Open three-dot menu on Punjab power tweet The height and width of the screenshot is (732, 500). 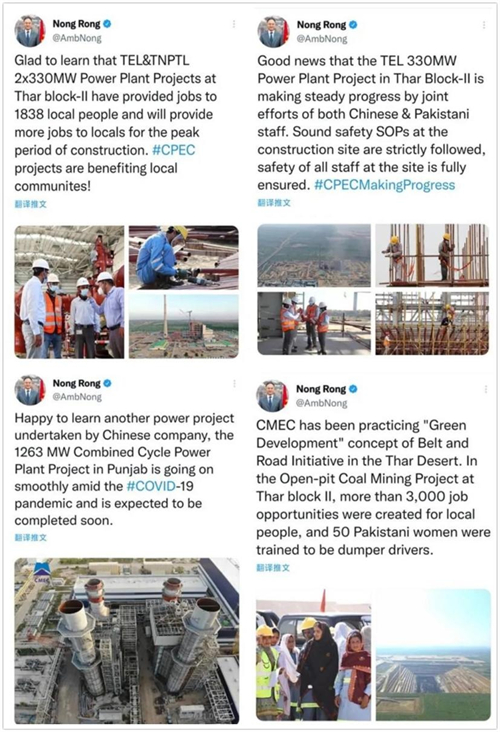tap(234, 384)
